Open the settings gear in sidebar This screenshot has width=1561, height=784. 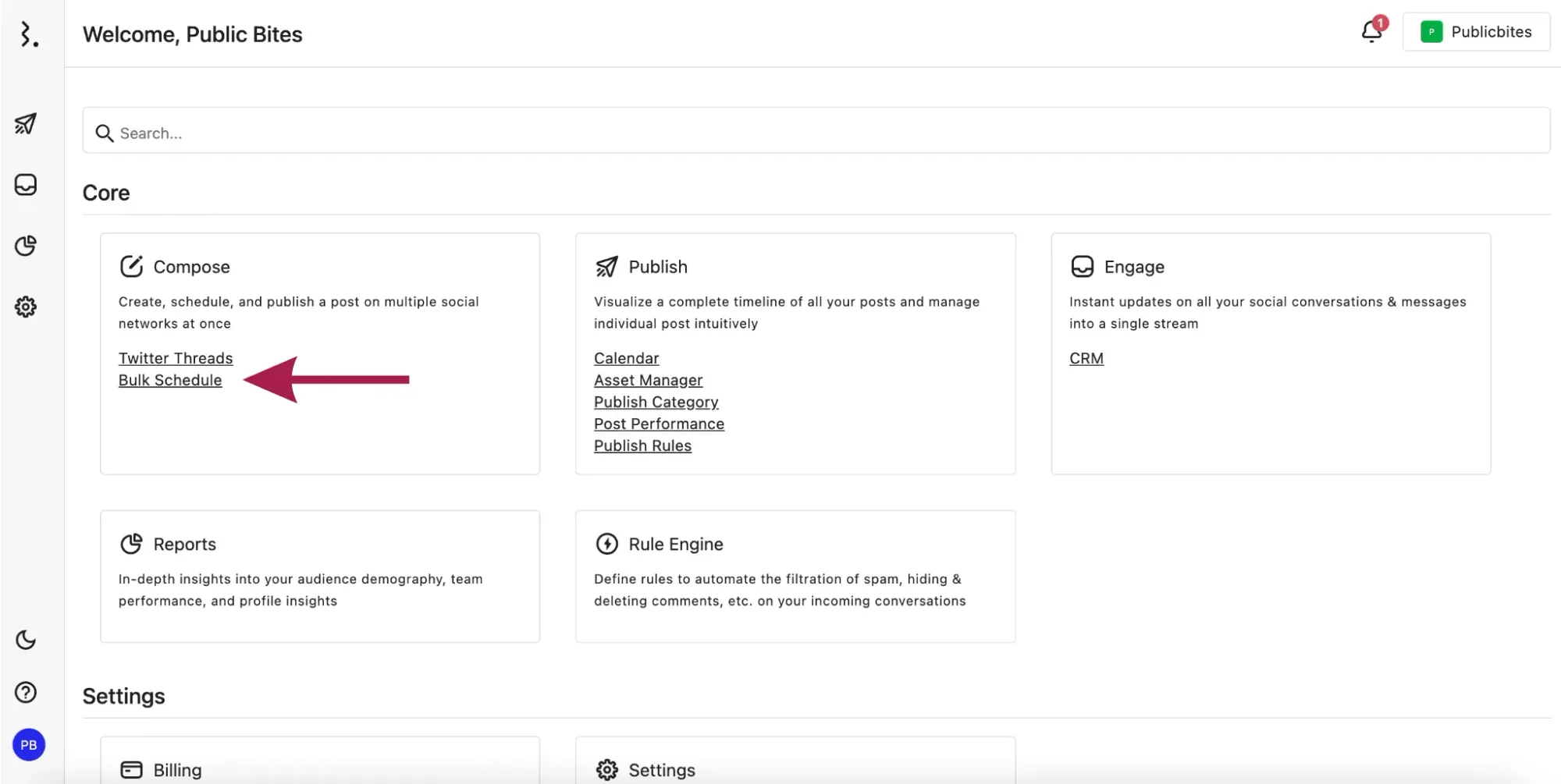[x=26, y=307]
